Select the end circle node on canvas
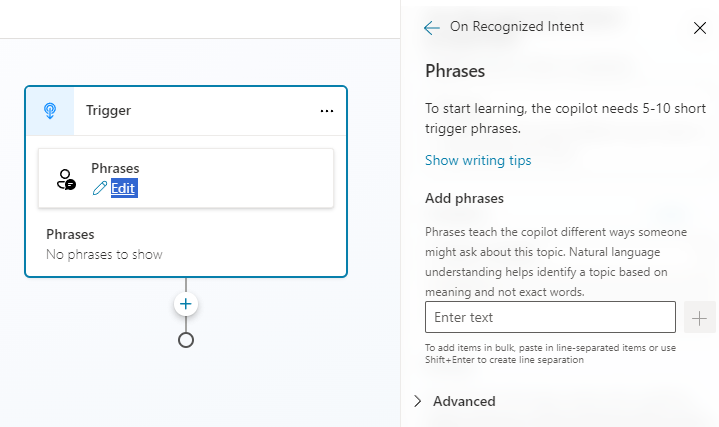The height and width of the screenshot is (427, 719). click(186, 340)
